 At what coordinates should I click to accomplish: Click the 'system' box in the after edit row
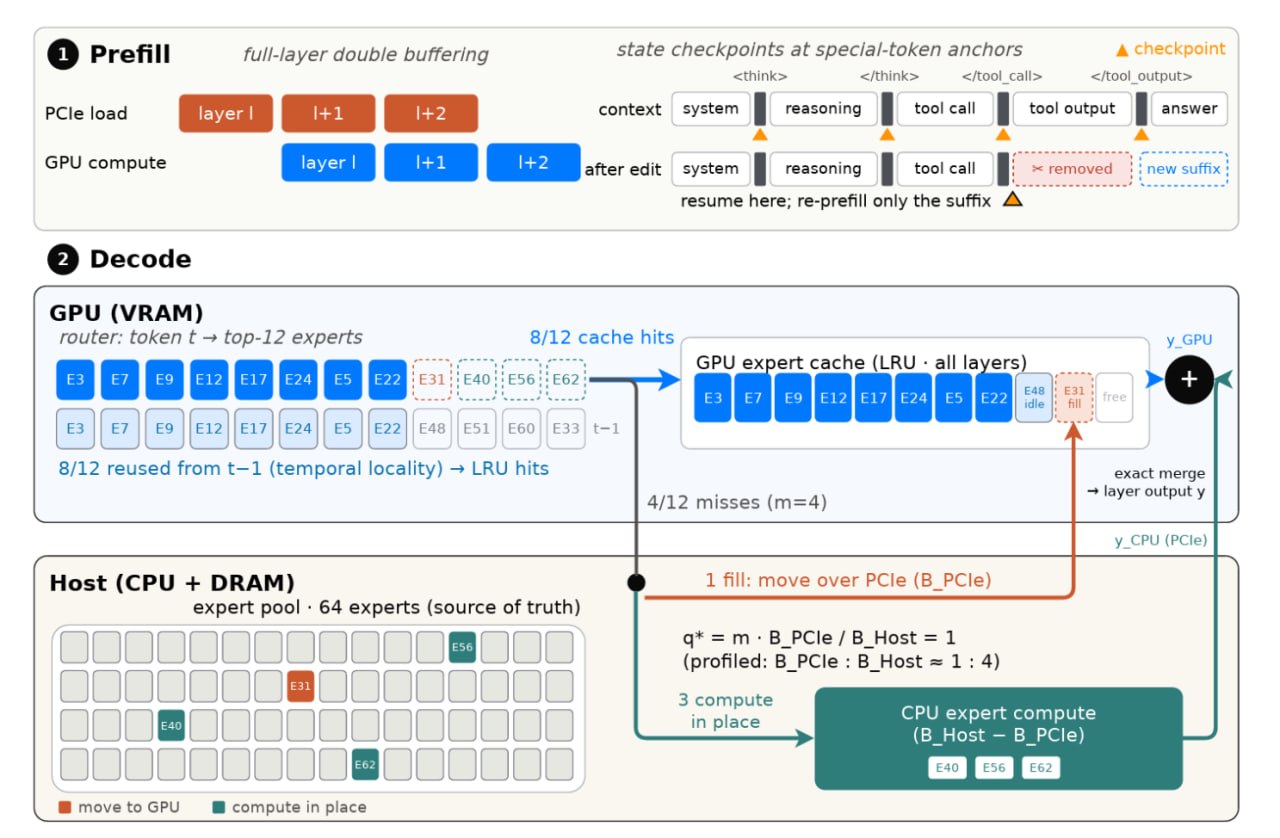pos(710,169)
